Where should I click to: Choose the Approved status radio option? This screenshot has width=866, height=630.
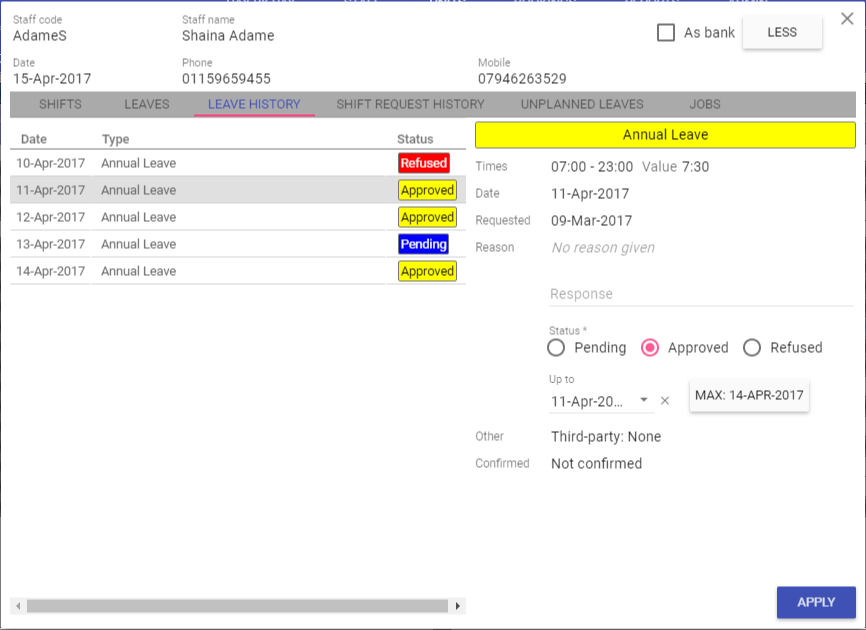tap(650, 348)
